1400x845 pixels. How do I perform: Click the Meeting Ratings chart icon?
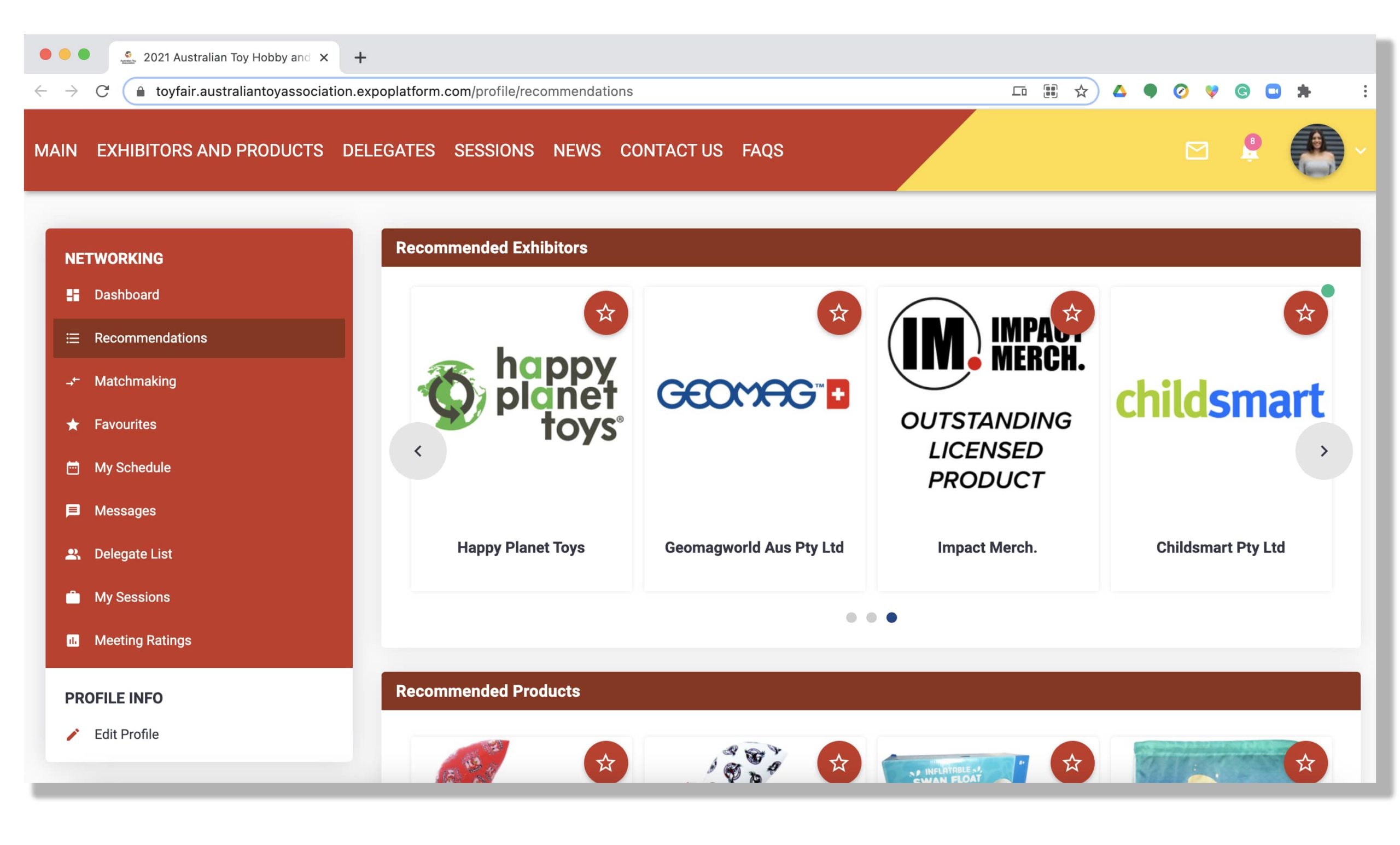[x=73, y=640]
